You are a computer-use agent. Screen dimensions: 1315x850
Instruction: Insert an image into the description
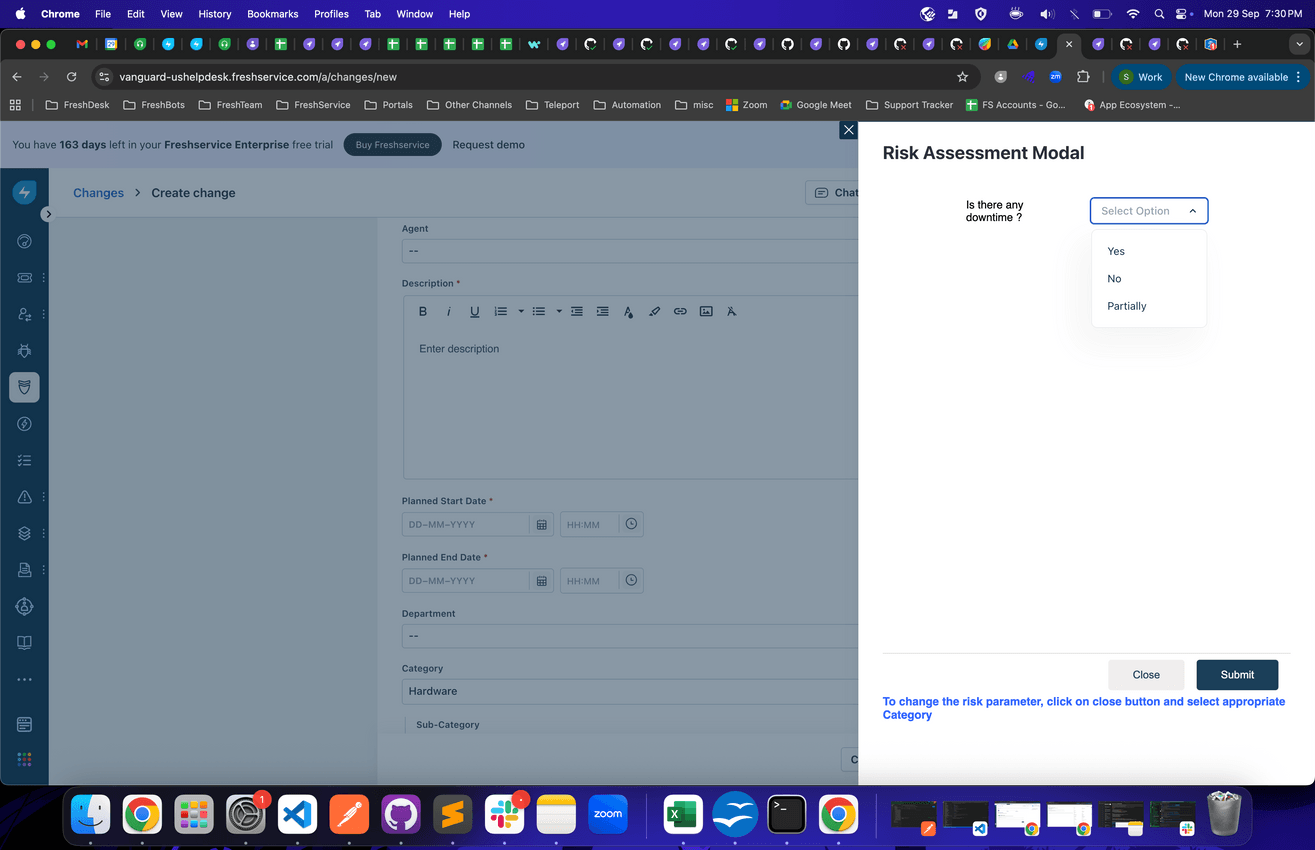click(x=706, y=311)
